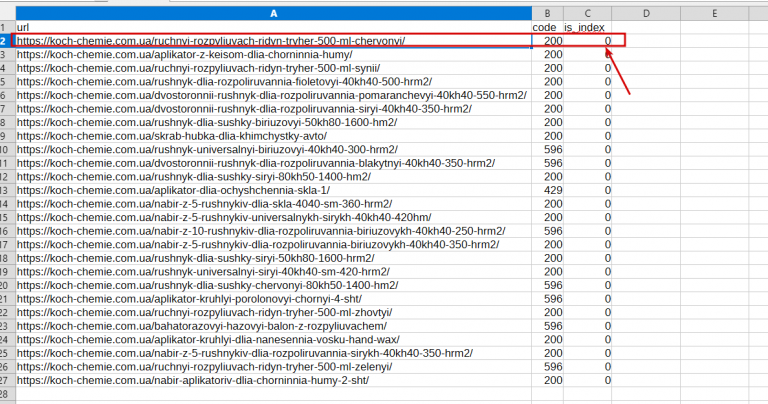
Task: Open the ruchnyi-rozpyliuvach tryher-500-ml-zhovtyi URL
Action: coord(205,312)
